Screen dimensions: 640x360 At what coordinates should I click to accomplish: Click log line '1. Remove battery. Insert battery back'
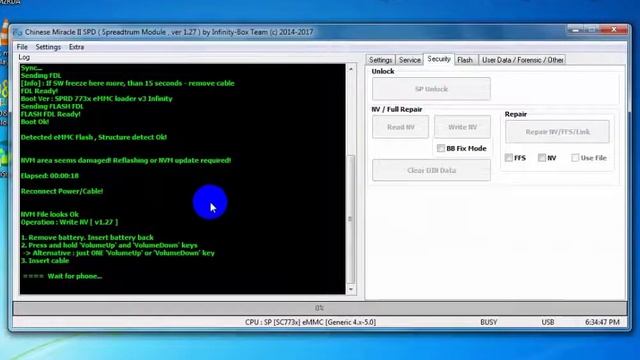pyautogui.click(x=87, y=238)
